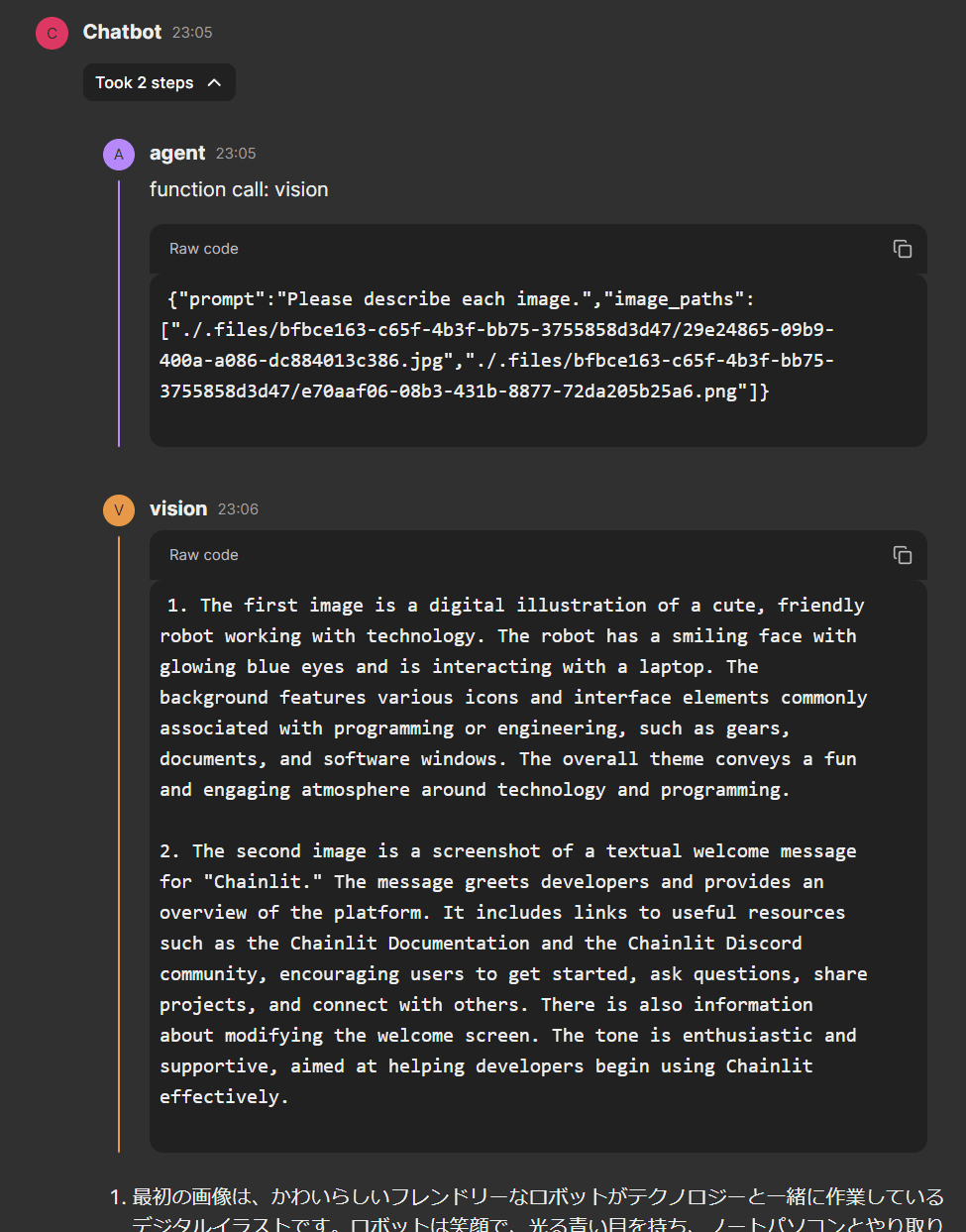
Task: Click the 23:05 timestamp beside agent
Action: click(236, 154)
